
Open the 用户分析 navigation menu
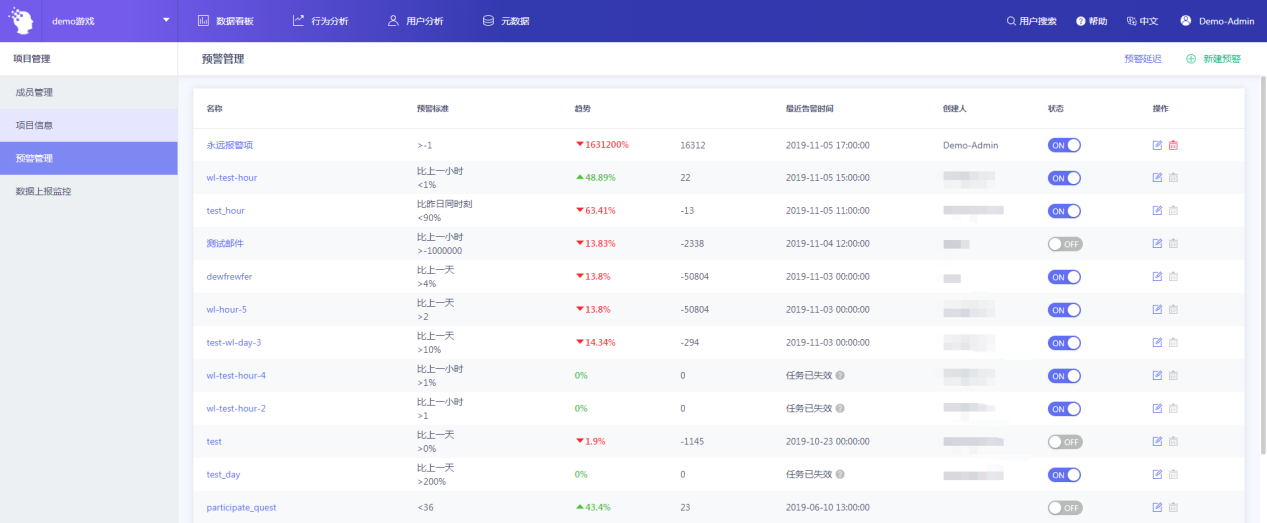click(x=415, y=21)
